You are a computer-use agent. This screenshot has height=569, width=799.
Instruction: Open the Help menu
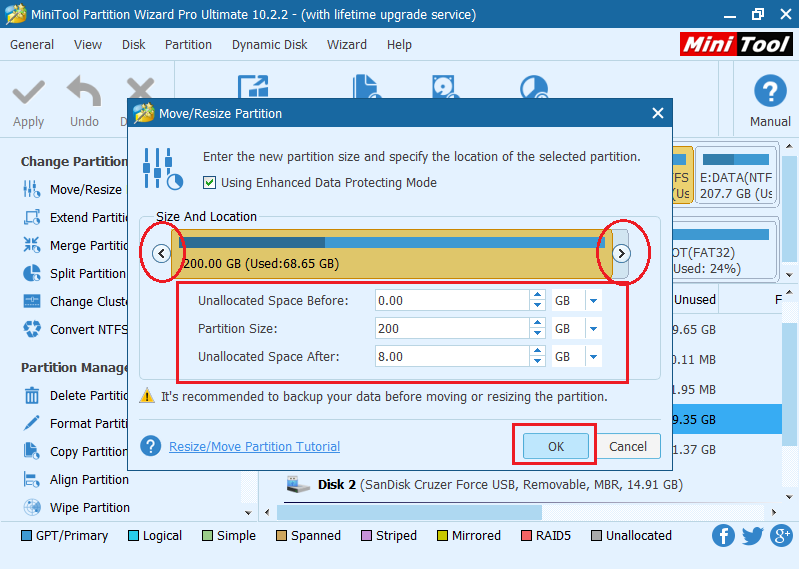coord(399,45)
